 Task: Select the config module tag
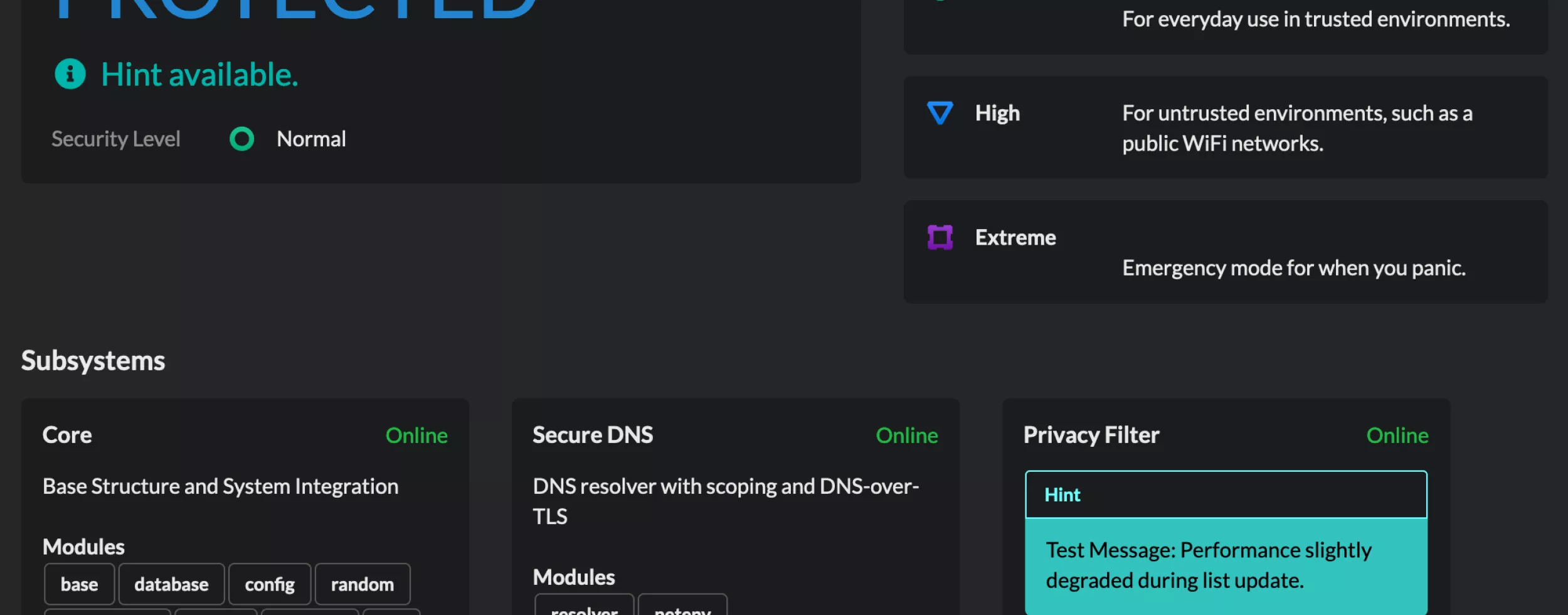point(269,584)
